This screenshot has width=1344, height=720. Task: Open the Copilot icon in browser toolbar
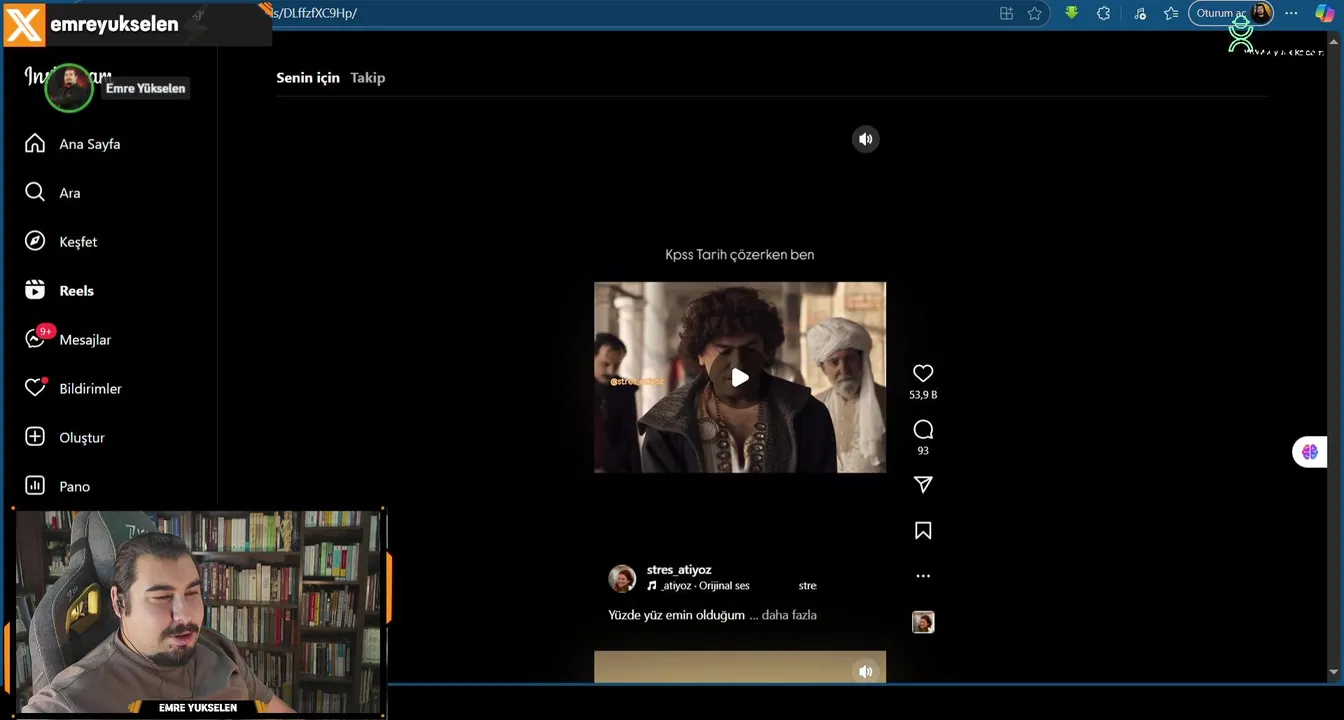point(1324,13)
